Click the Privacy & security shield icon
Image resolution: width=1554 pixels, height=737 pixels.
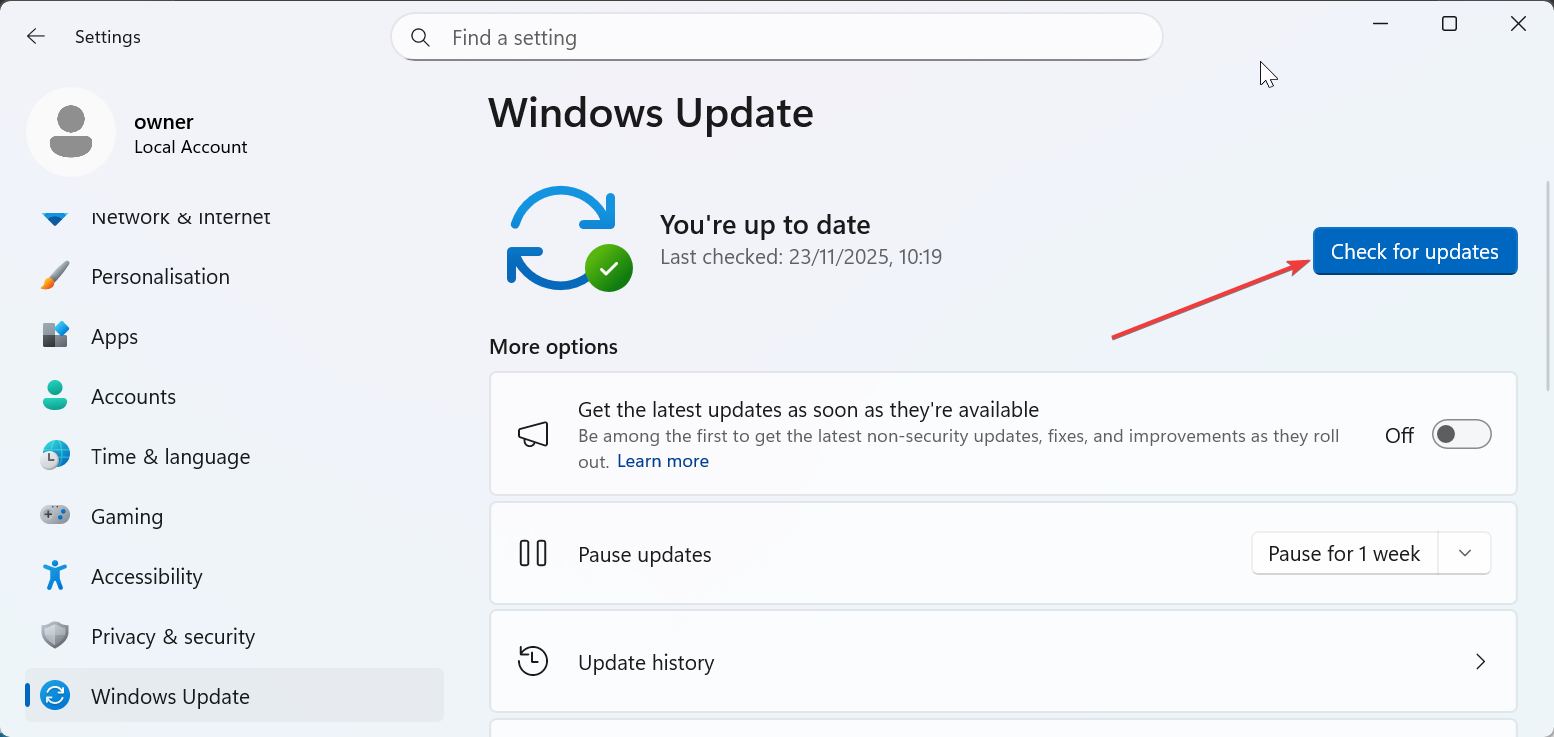click(x=55, y=636)
